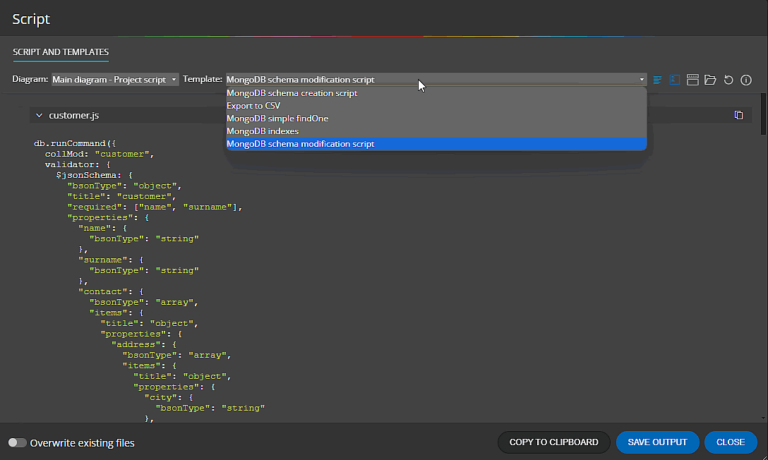This screenshot has width=768, height=460.
Task: Open the templates folder icon
Action: click(709, 79)
